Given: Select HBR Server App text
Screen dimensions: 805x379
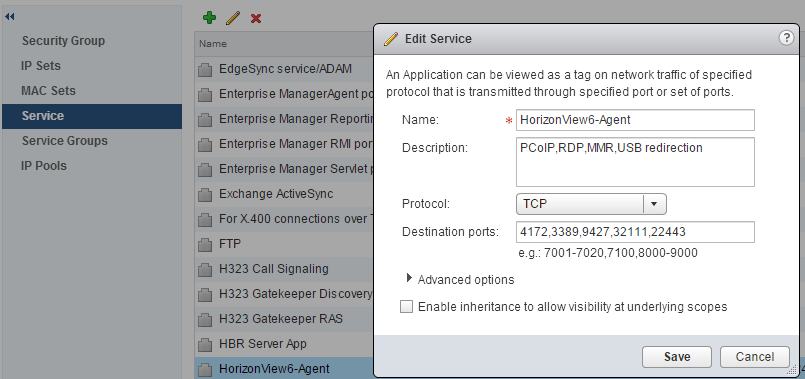Looking at the screenshot, I should [x=263, y=344].
